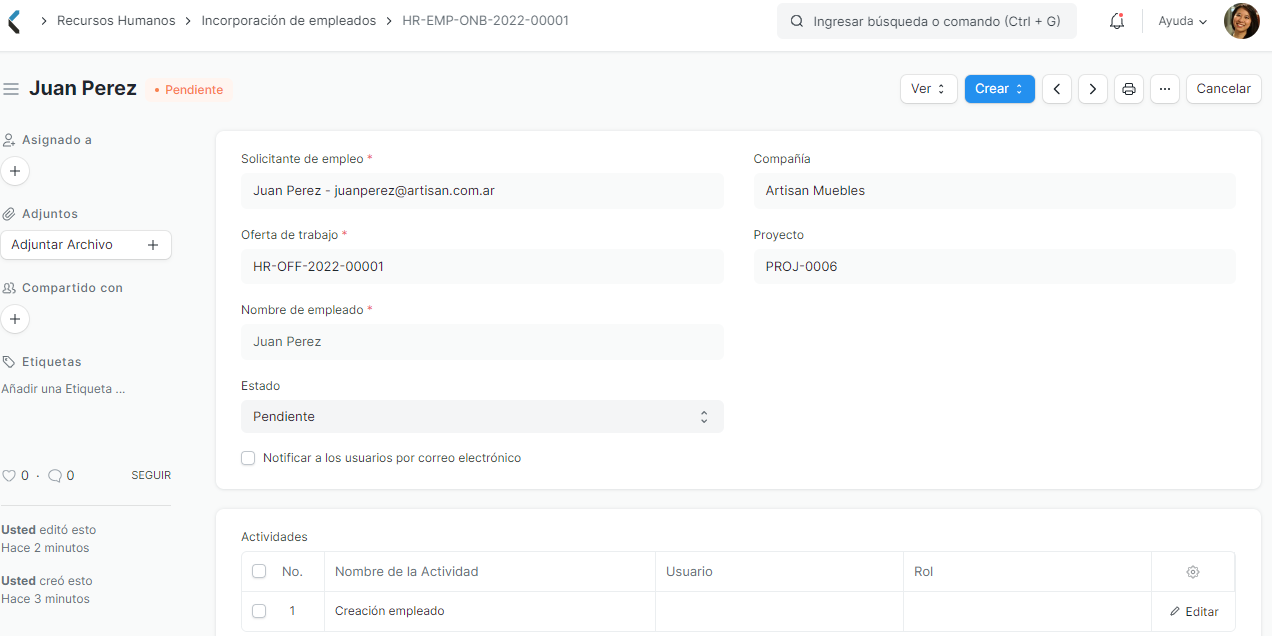Image resolution: width=1272 pixels, height=636 pixels.
Task: Add a user under Compartido con
Action: coord(15,319)
